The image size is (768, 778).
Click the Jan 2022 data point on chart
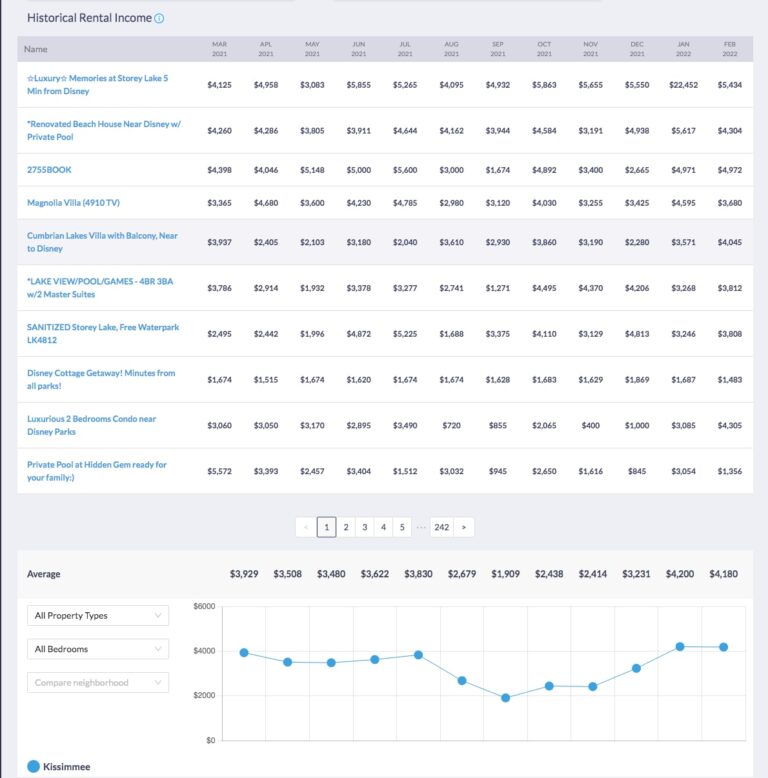(680, 646)
